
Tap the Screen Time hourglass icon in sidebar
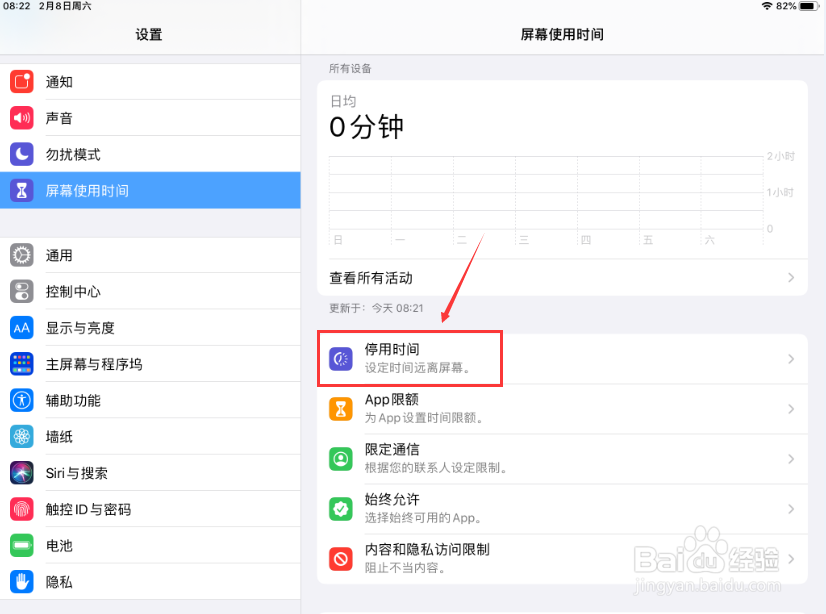tap(22, 191)
